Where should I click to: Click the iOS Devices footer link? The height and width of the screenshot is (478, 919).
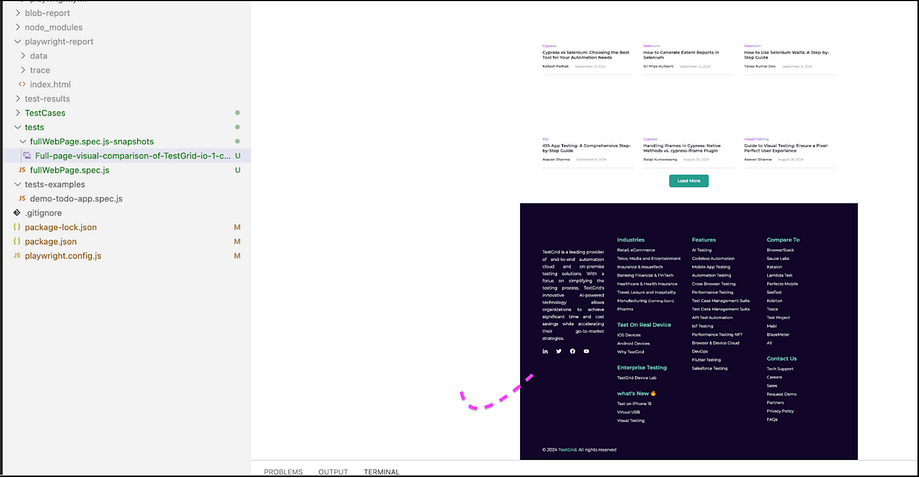coord(628,335)
